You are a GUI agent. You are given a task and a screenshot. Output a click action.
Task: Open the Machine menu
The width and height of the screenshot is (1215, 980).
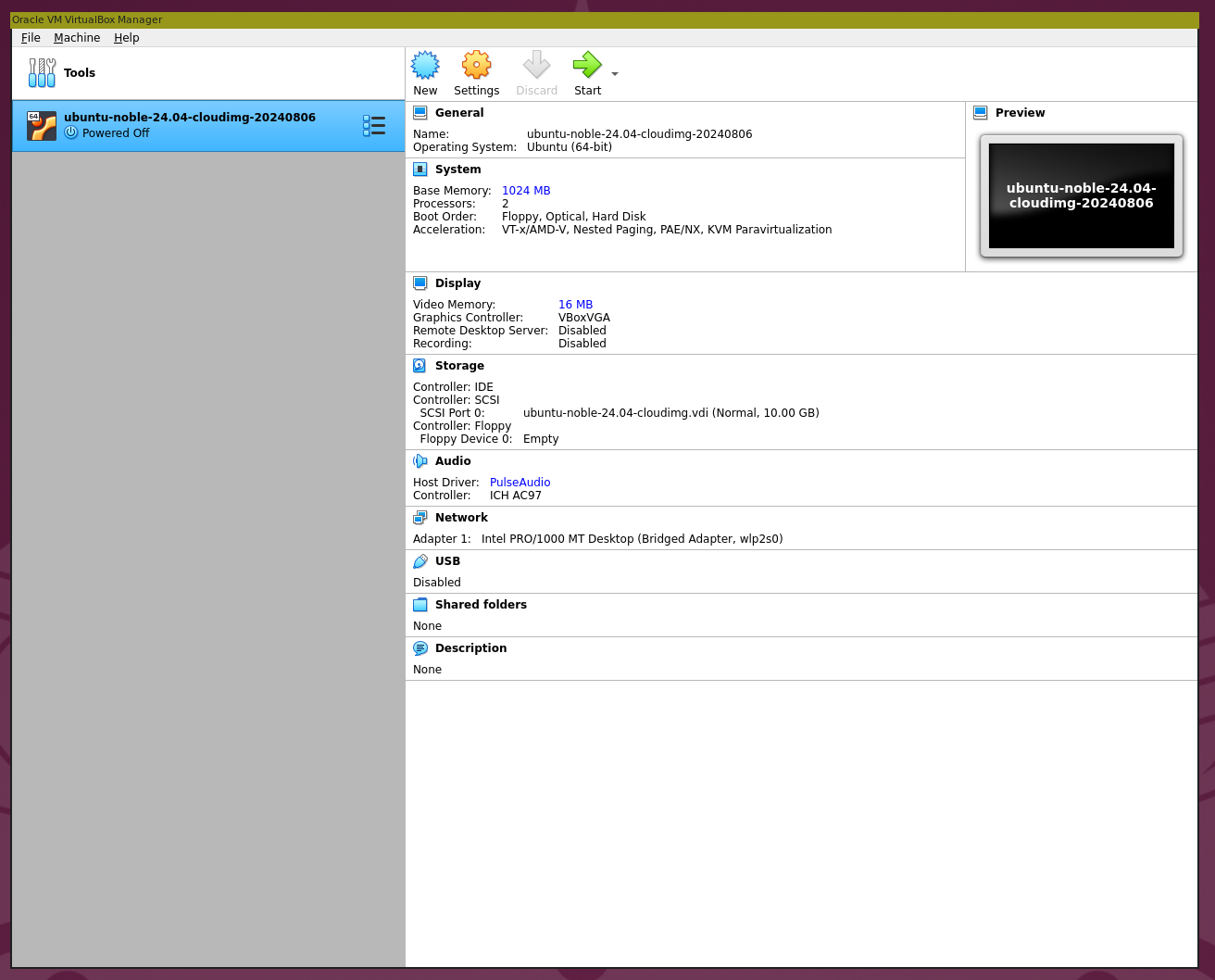[x=77, y=38]
